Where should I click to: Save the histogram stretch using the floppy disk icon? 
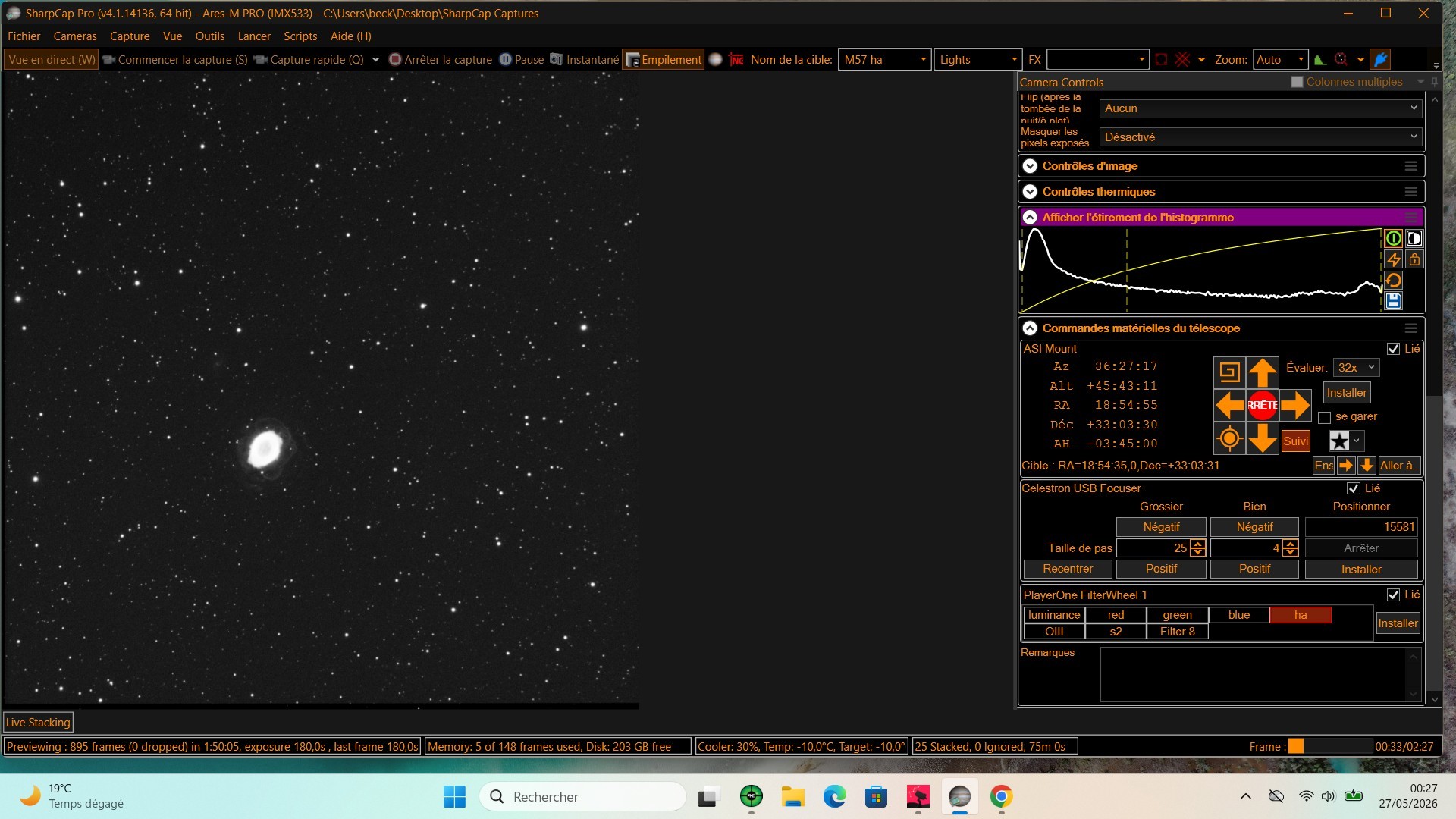pos(1393,301)
